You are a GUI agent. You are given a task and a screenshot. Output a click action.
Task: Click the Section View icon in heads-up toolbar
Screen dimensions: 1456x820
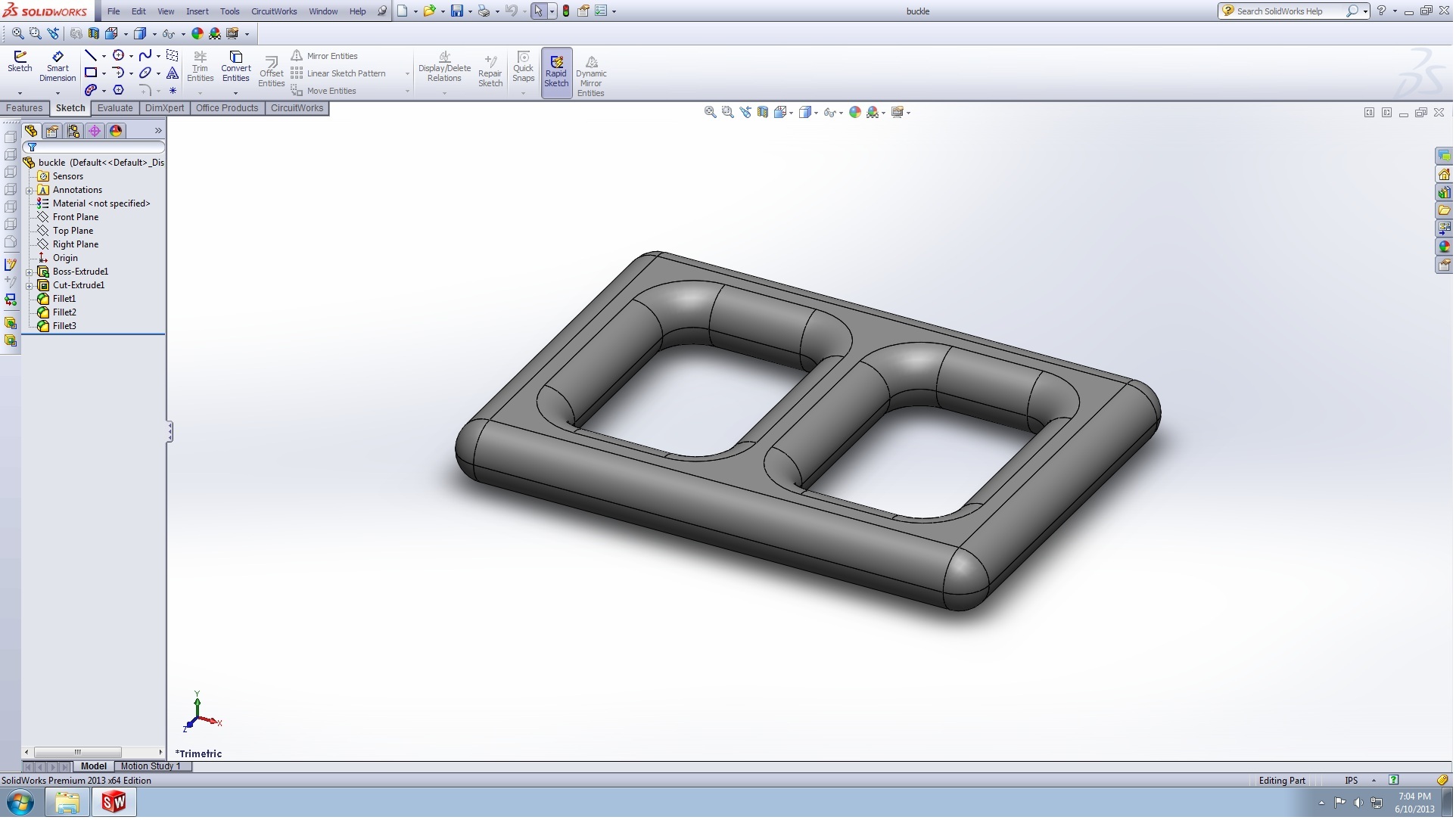pos(763,112)
